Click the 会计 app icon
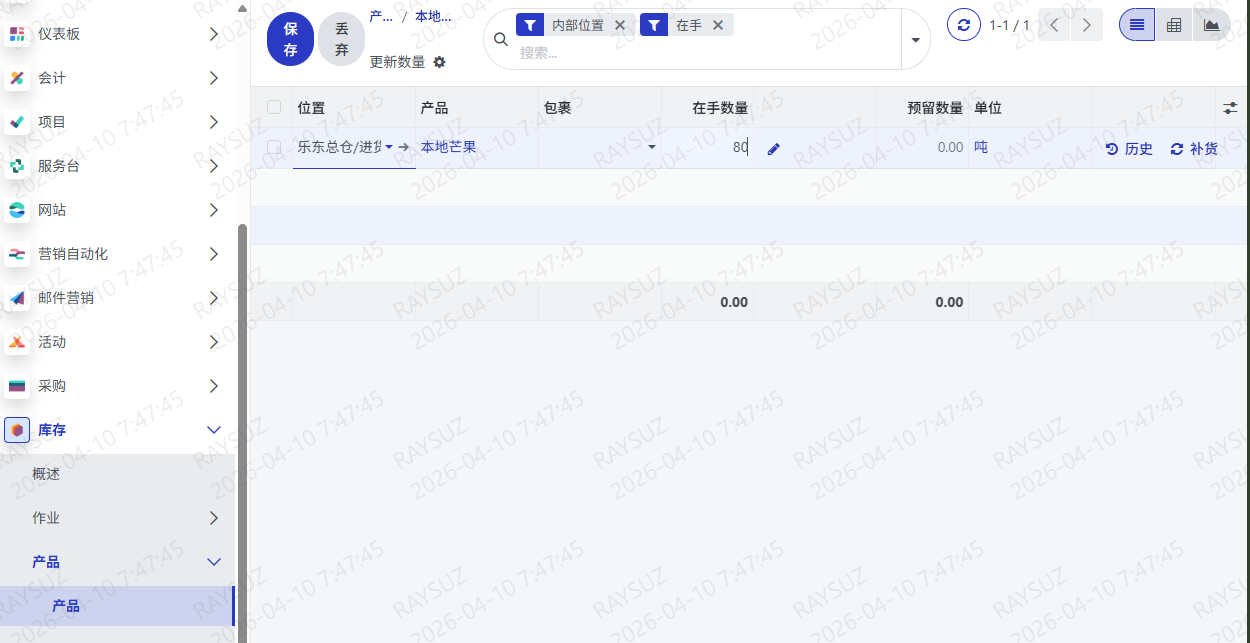This screenshot has width=1250, height=643. click(x=17, y=78)
